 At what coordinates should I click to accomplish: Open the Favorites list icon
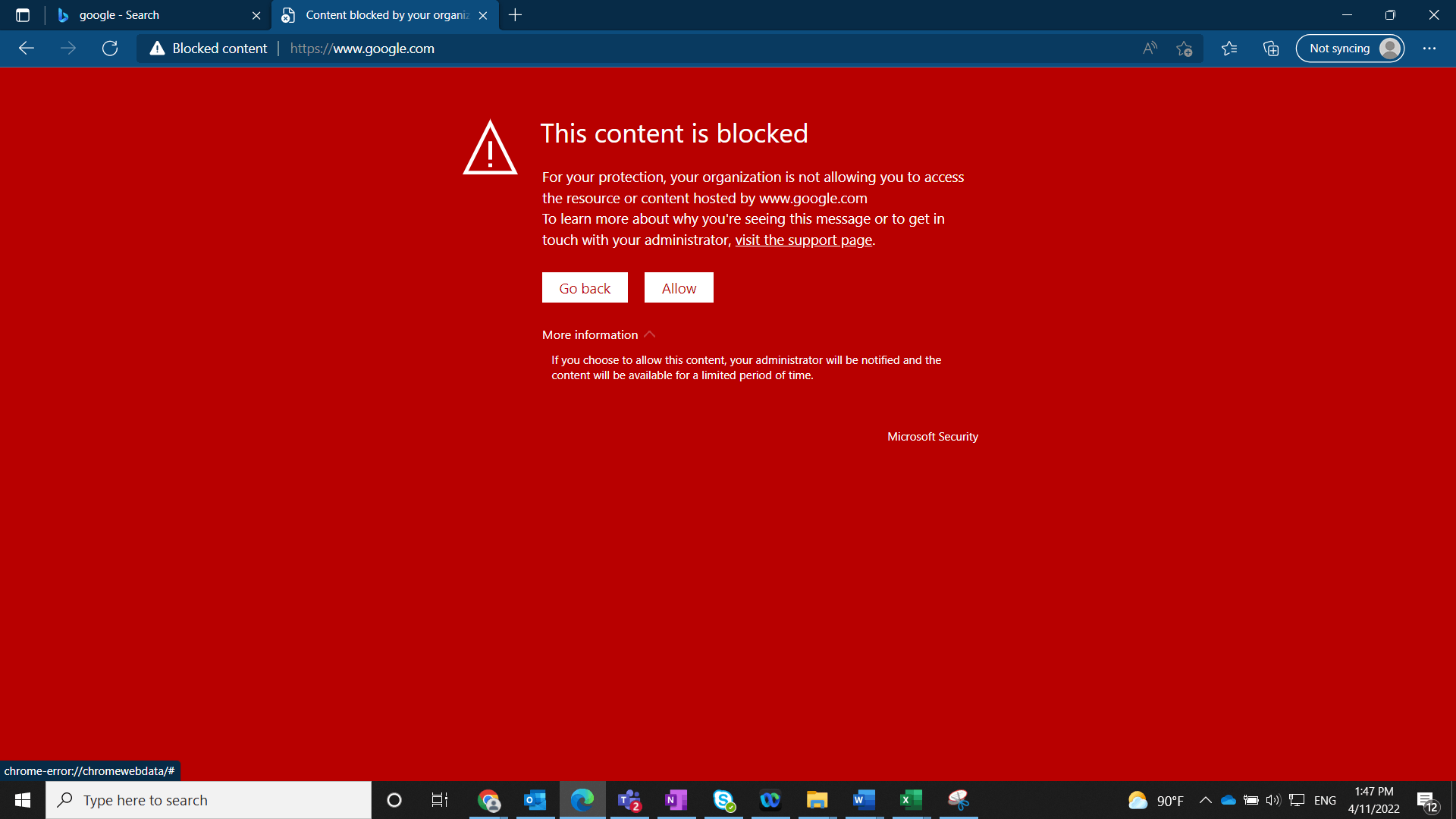tap(1229, 49)
